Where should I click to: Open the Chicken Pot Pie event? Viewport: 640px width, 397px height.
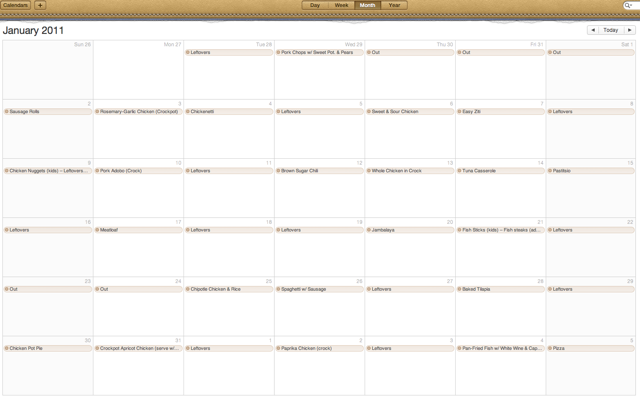coord(48,348)
